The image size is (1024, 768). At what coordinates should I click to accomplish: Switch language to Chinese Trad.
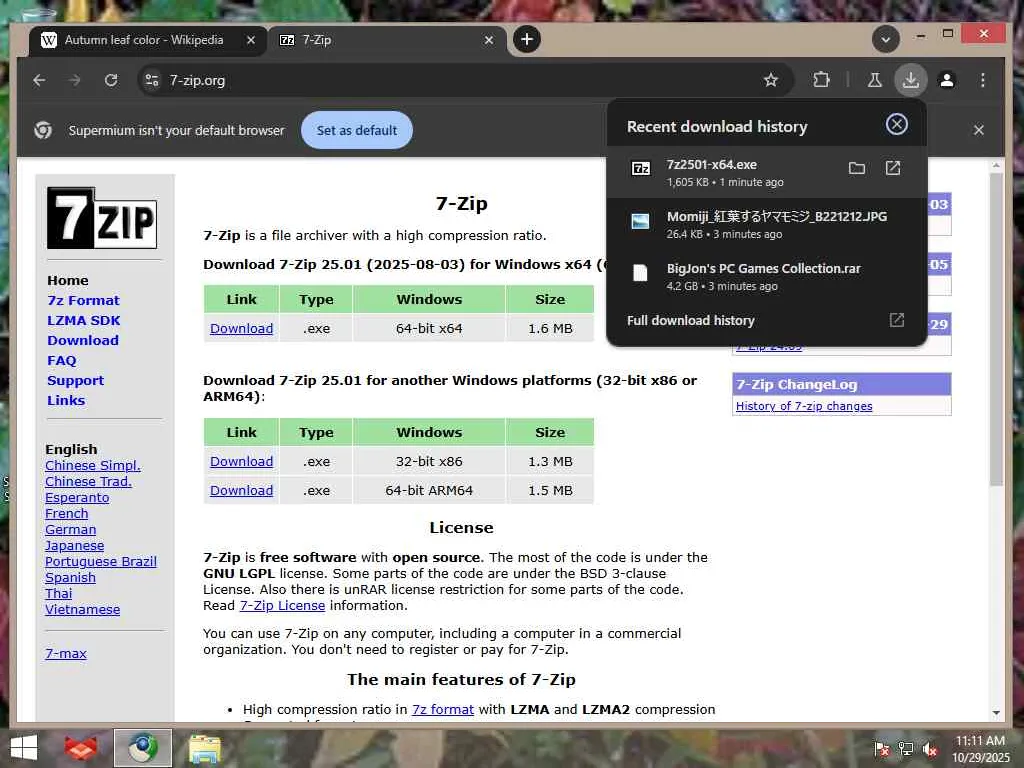88,481
